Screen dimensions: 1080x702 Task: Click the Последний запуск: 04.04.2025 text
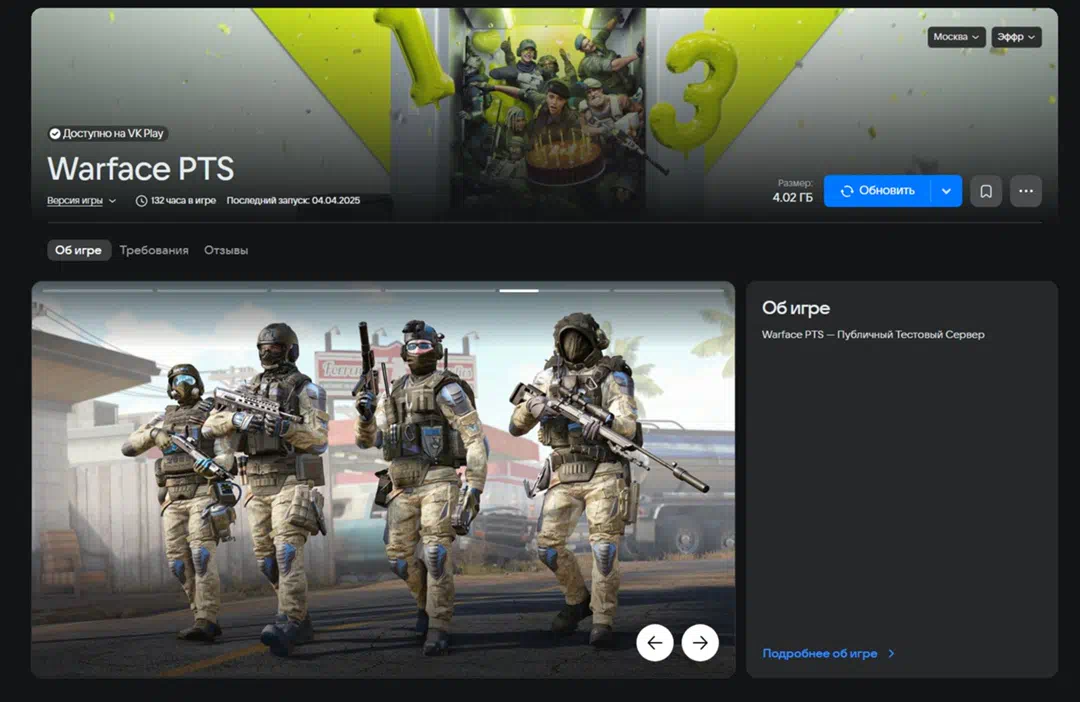pos(293,200)
